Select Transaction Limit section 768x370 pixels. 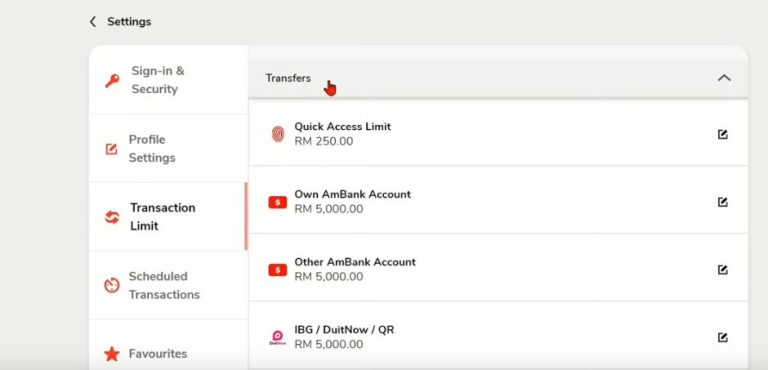click(168, 217)
